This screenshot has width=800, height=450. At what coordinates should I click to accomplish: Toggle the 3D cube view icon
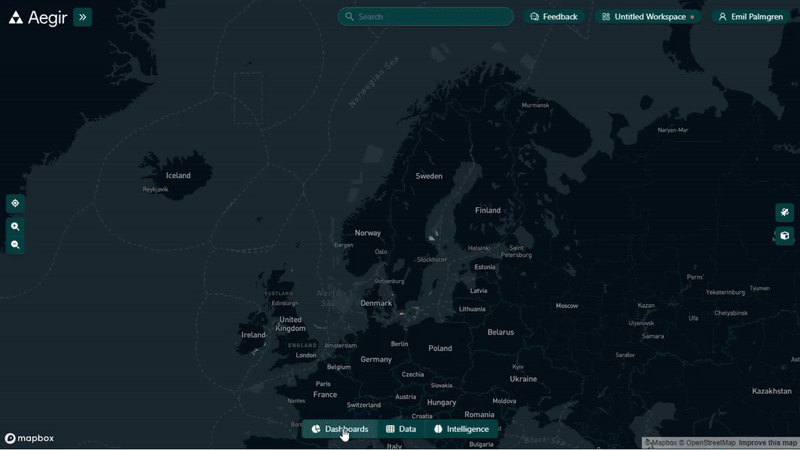tap(785, 236)
